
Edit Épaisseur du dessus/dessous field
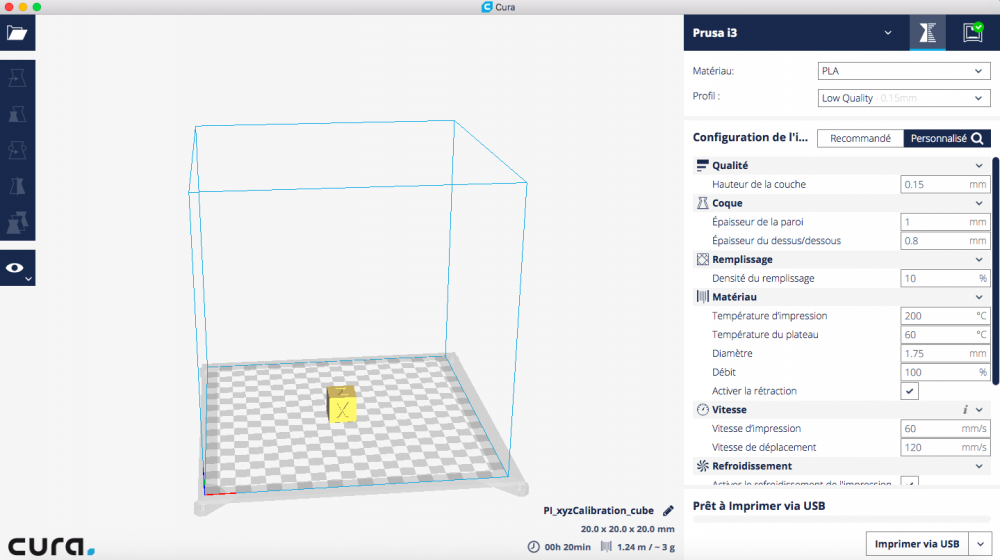point(945,240)
